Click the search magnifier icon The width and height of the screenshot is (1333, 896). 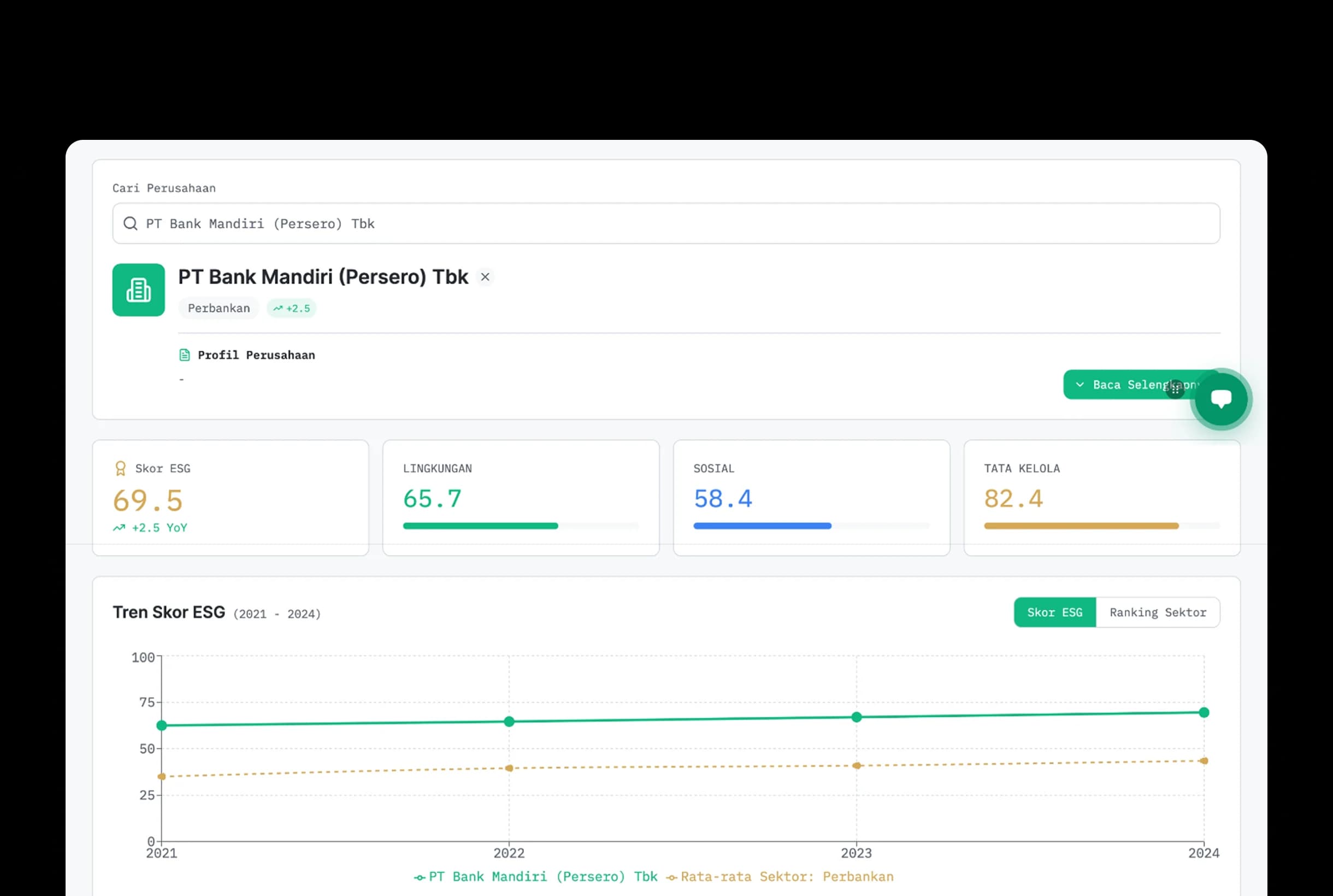pos(130,223)
